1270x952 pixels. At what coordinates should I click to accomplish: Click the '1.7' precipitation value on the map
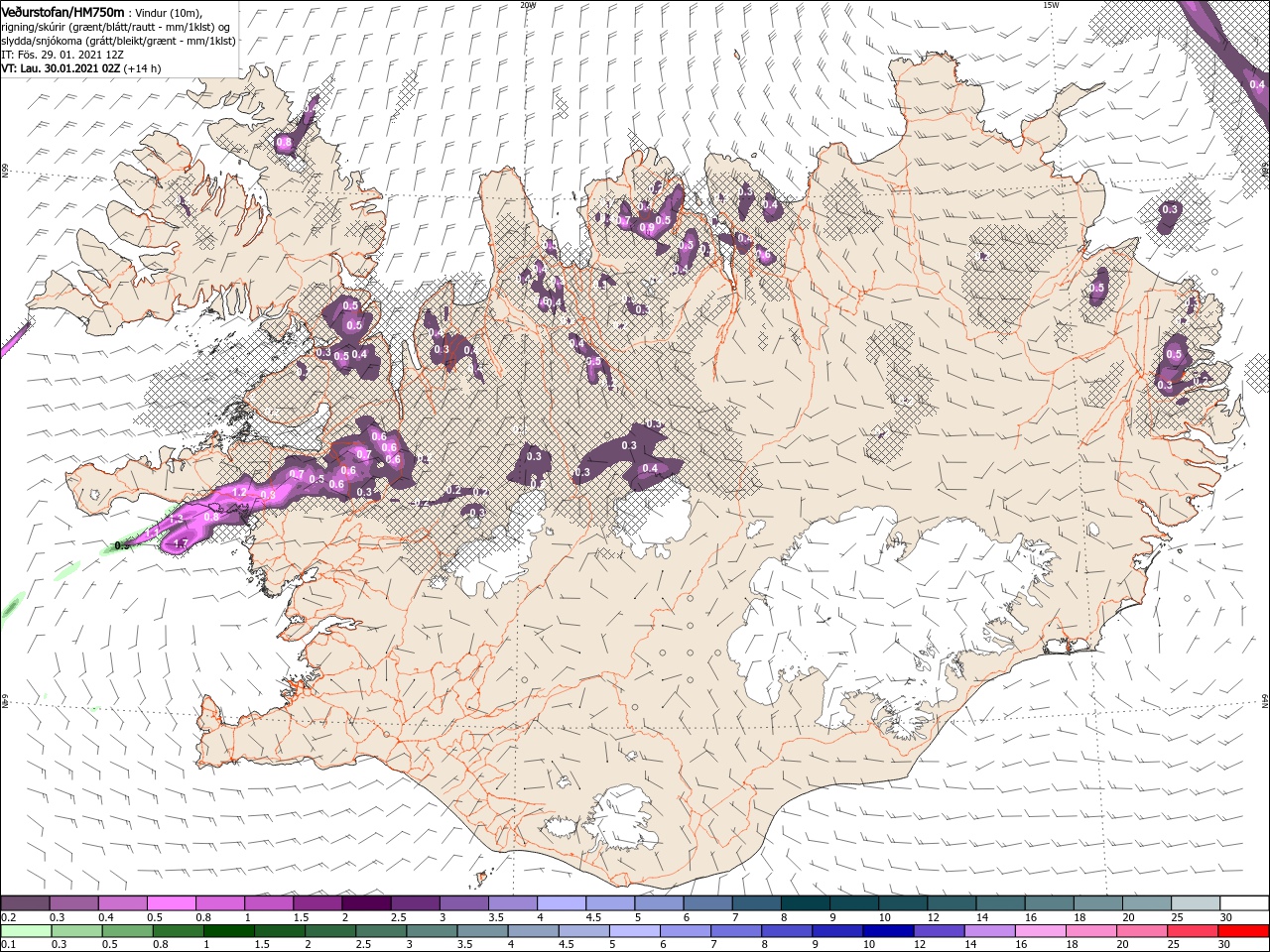[x=181, y=544]
